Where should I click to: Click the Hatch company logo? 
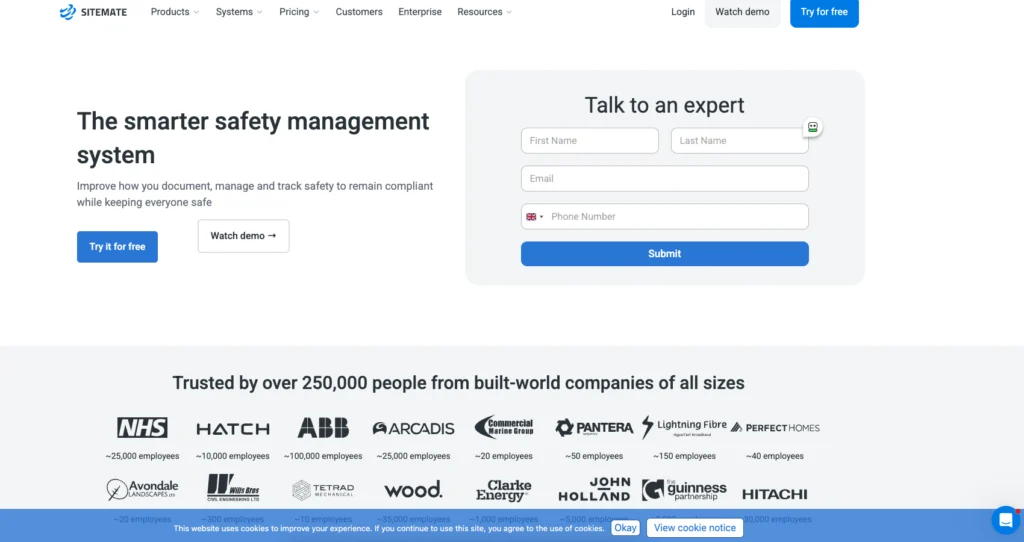[233, 429]
